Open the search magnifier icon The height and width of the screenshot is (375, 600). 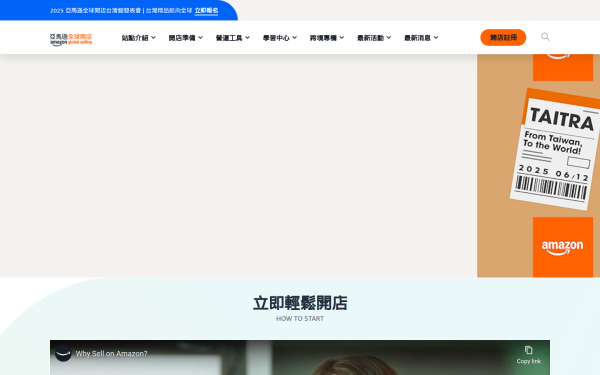pyautogui.click(x=545, y=37)
